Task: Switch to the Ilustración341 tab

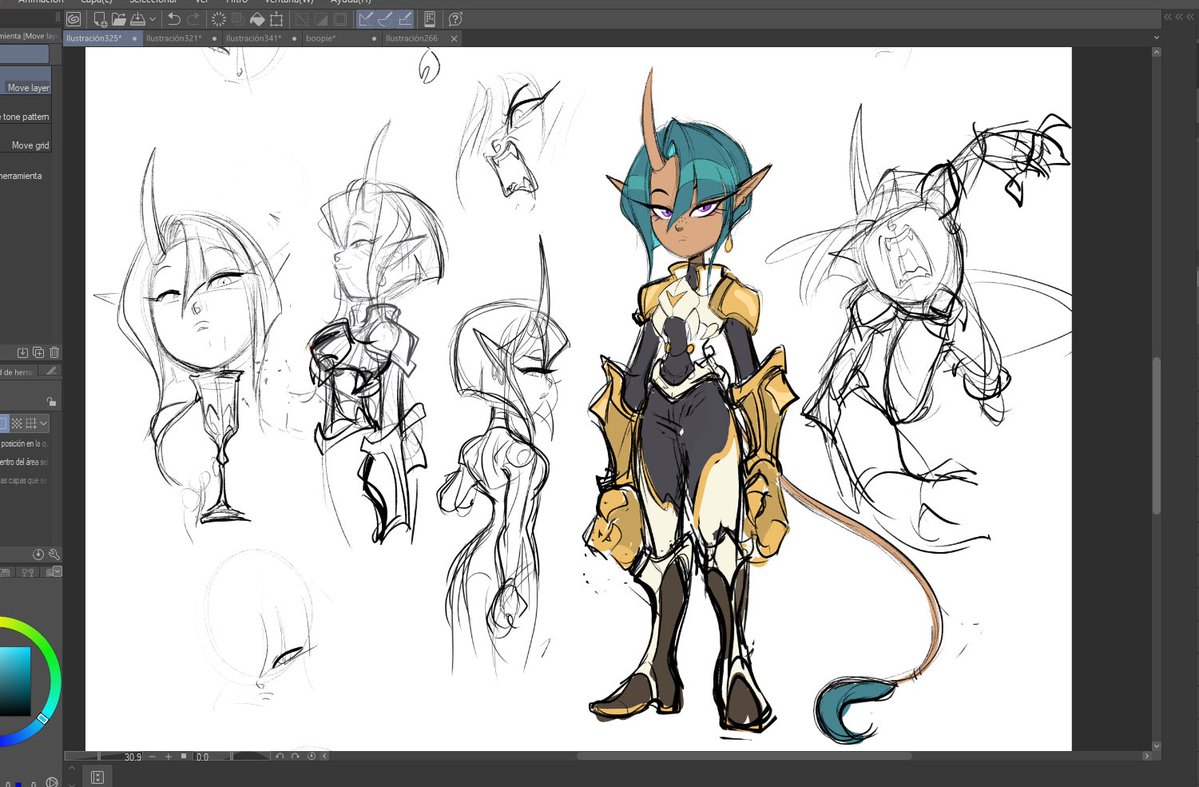Action: click(x=262, y=38)
